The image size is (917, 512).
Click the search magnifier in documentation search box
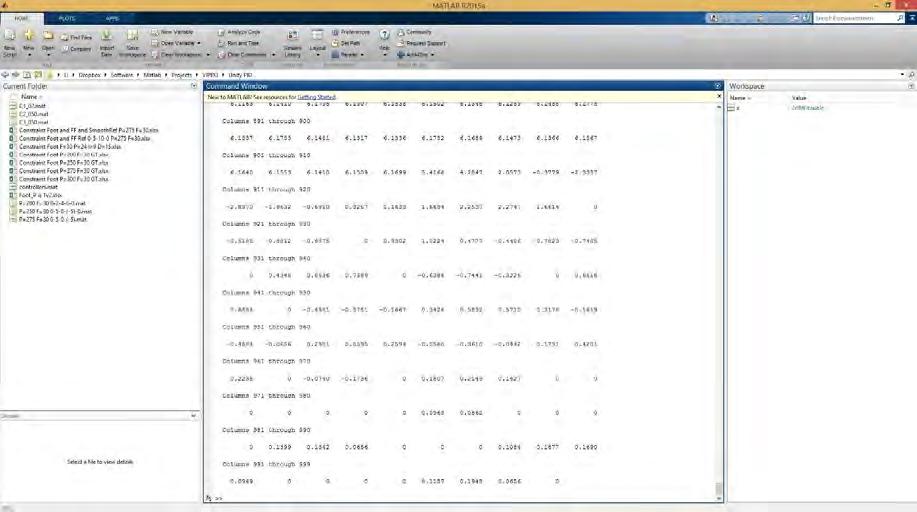900,18
